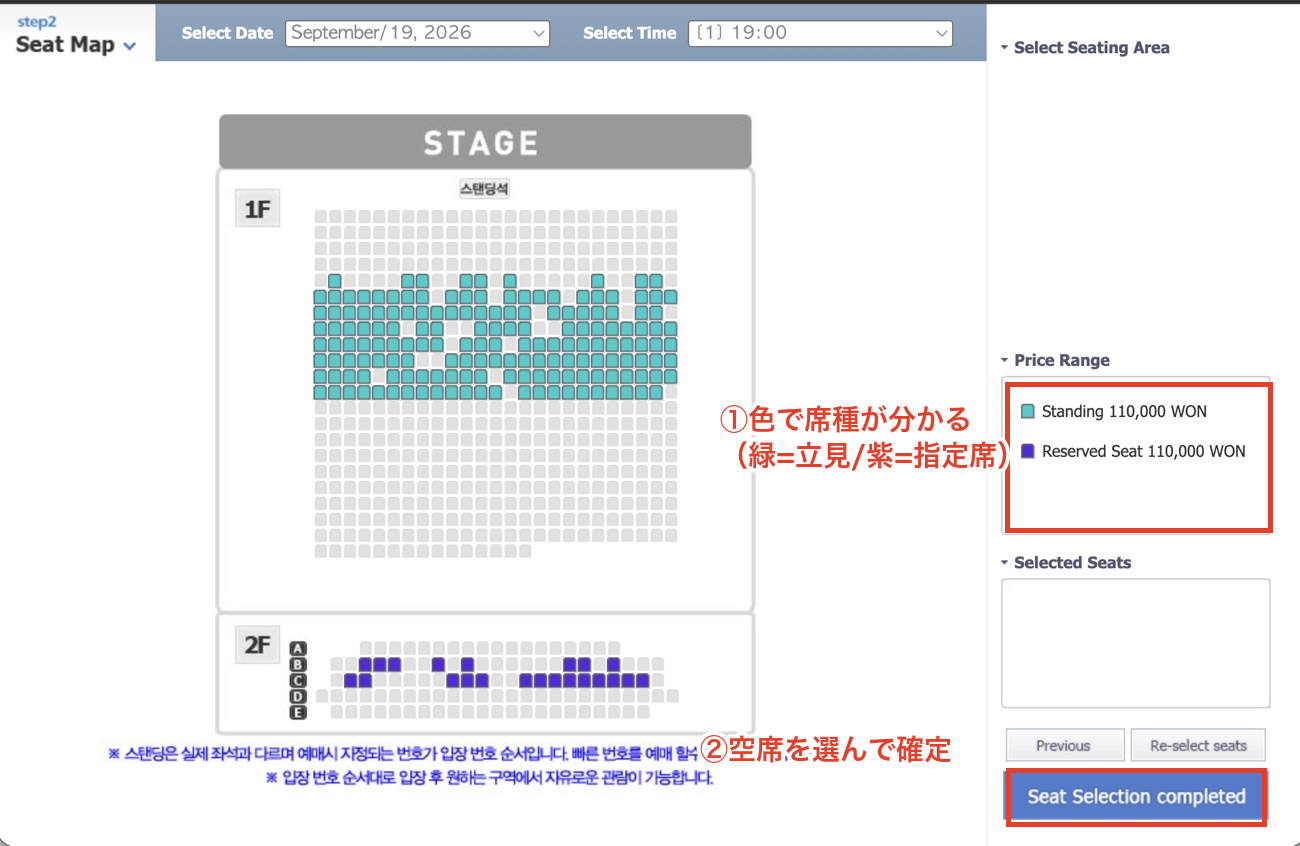Screen dimensions: 1300x846
Task: Confirm with Seat Selection completed
Action: [1136, 797]
